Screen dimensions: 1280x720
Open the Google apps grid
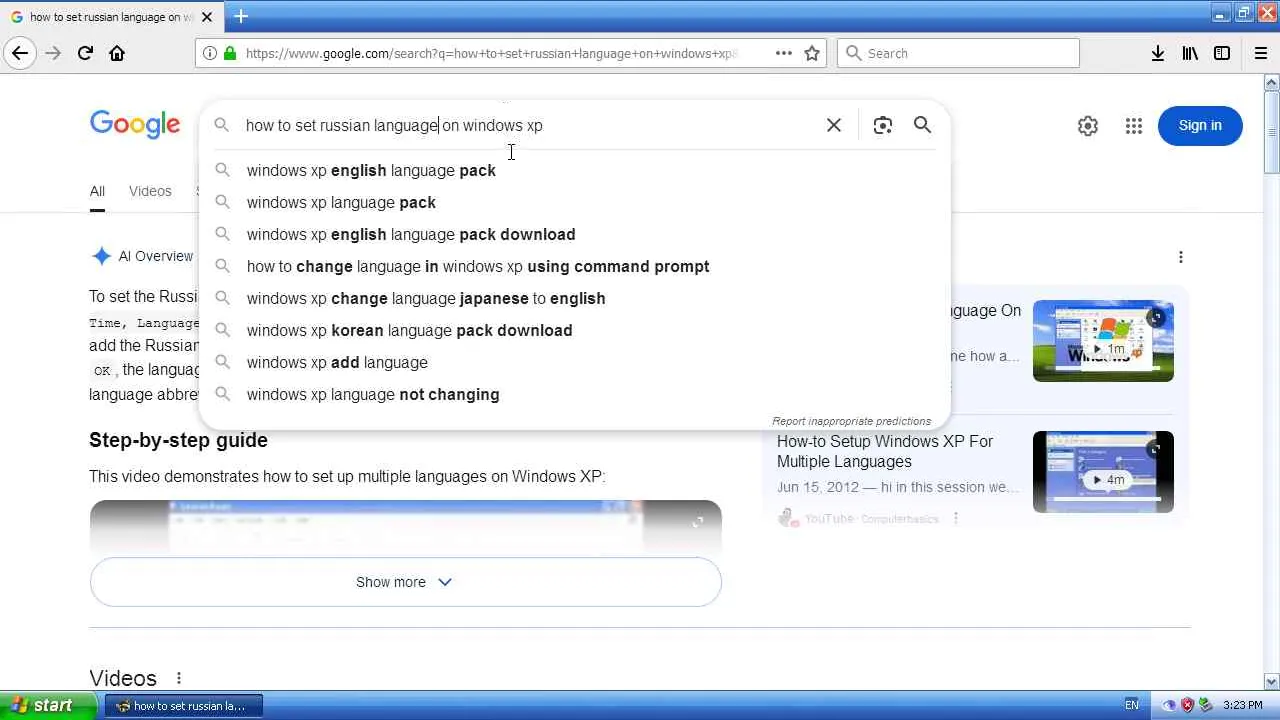click(x=1134, y=126)
